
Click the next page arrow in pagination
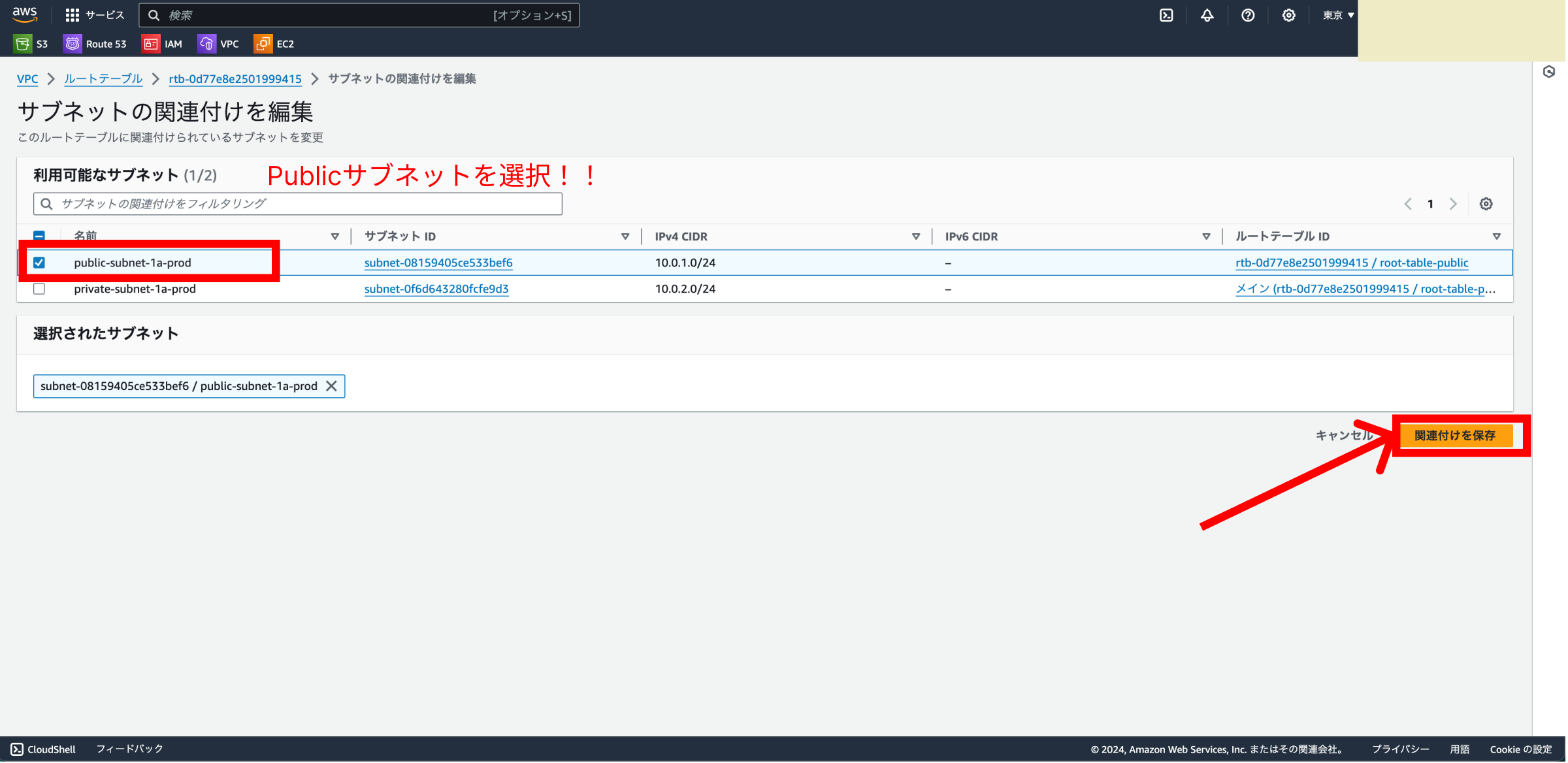(x=1453, y=203)
